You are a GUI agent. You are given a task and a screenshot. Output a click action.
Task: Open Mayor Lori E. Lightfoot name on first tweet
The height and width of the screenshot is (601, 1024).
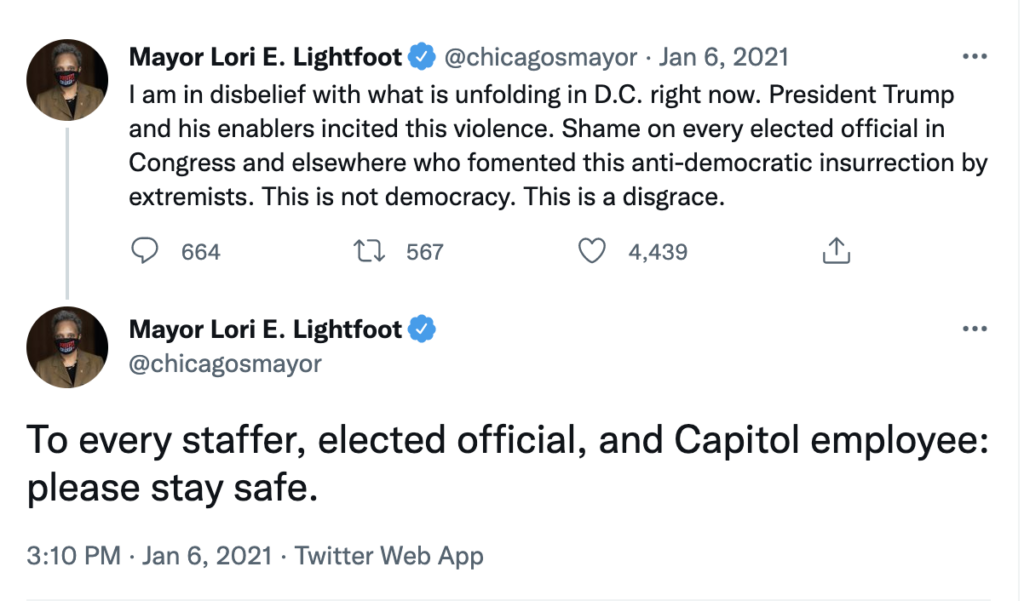(x=266, y=58)
